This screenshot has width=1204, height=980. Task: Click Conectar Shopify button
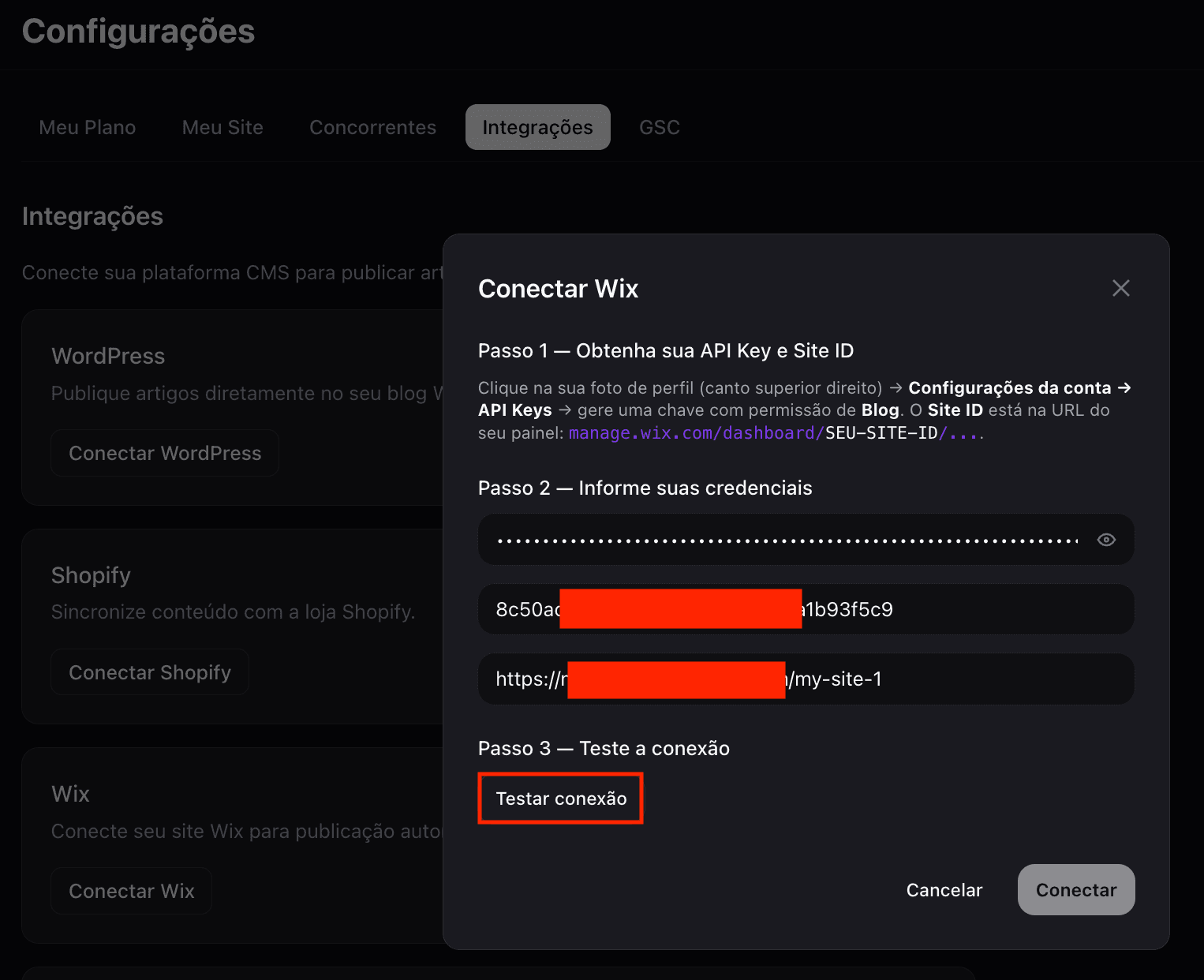click(150, 672)
